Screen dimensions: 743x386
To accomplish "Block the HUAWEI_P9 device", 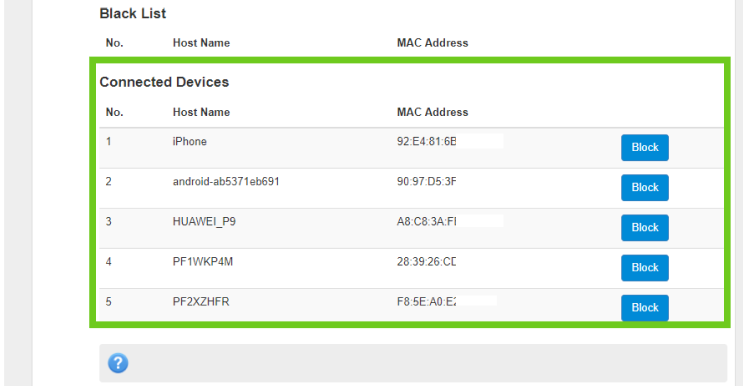I will tap(645, 228).
